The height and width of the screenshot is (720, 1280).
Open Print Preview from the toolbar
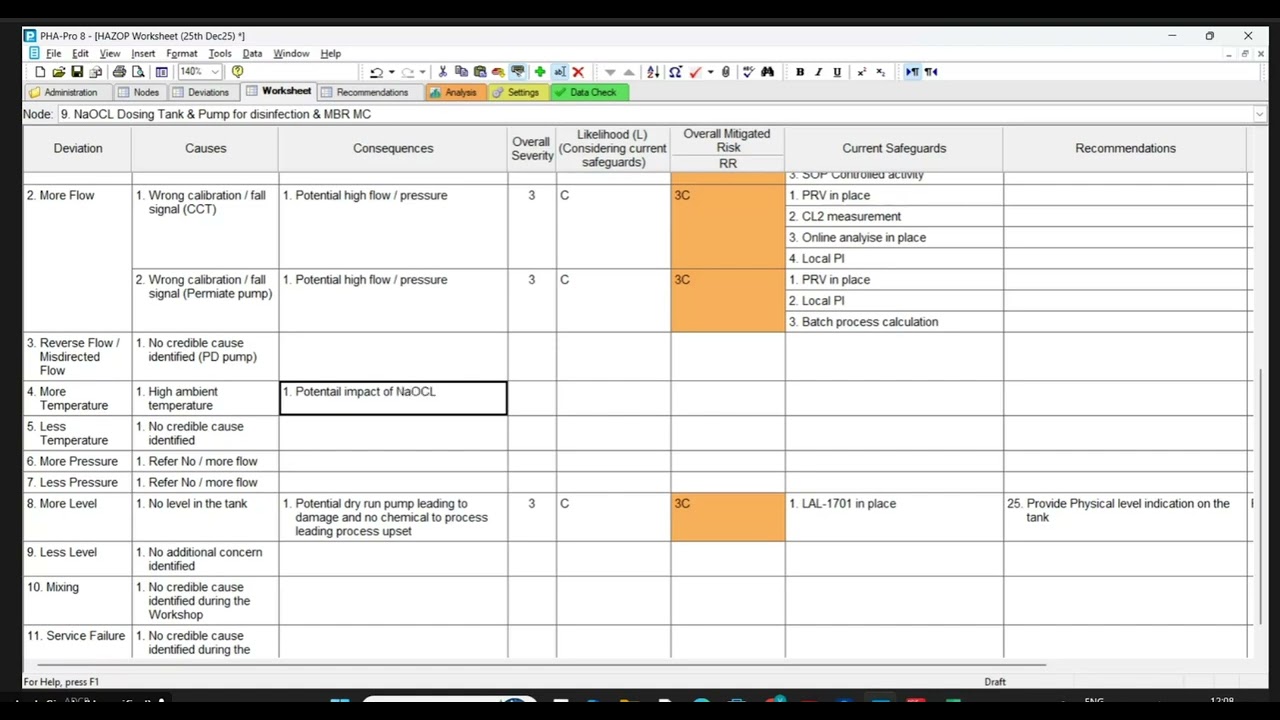pyautogui.click(x=138, y=72)
